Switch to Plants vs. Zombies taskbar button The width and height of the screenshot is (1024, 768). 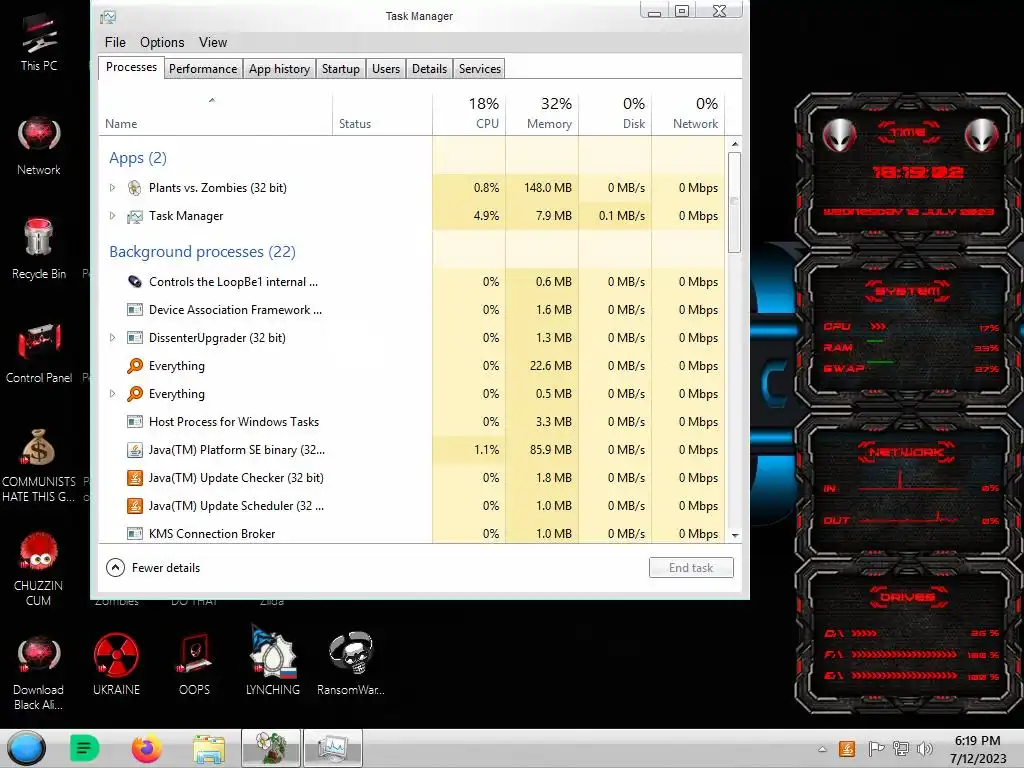click(x=271, y=748)
